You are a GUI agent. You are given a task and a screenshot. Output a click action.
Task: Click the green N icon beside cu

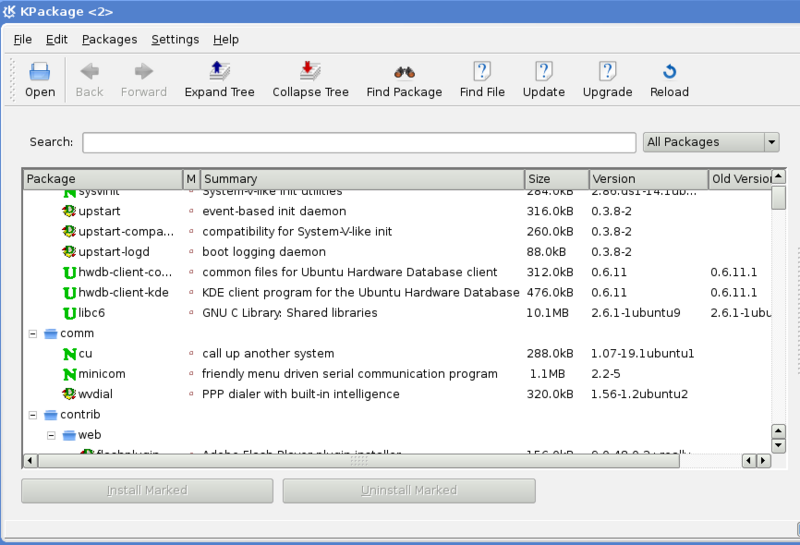(x=69, y=354)
